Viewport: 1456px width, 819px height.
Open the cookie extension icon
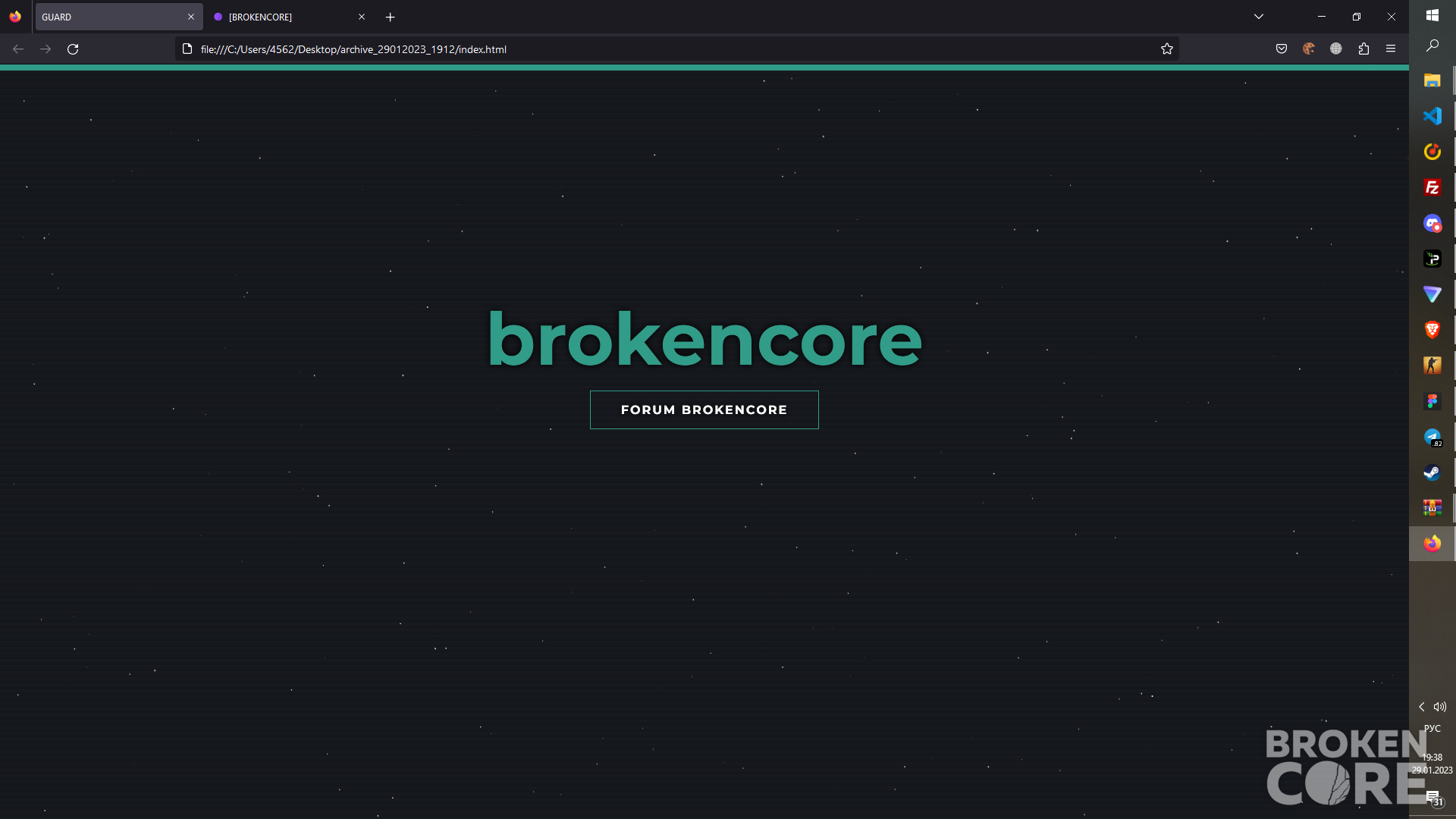(x=1309, y=49)
